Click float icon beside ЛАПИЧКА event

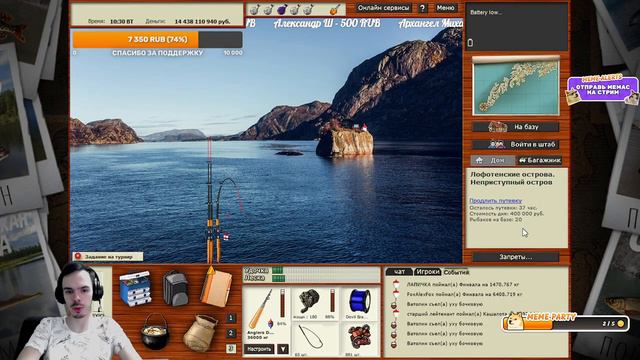pos(395,284)
